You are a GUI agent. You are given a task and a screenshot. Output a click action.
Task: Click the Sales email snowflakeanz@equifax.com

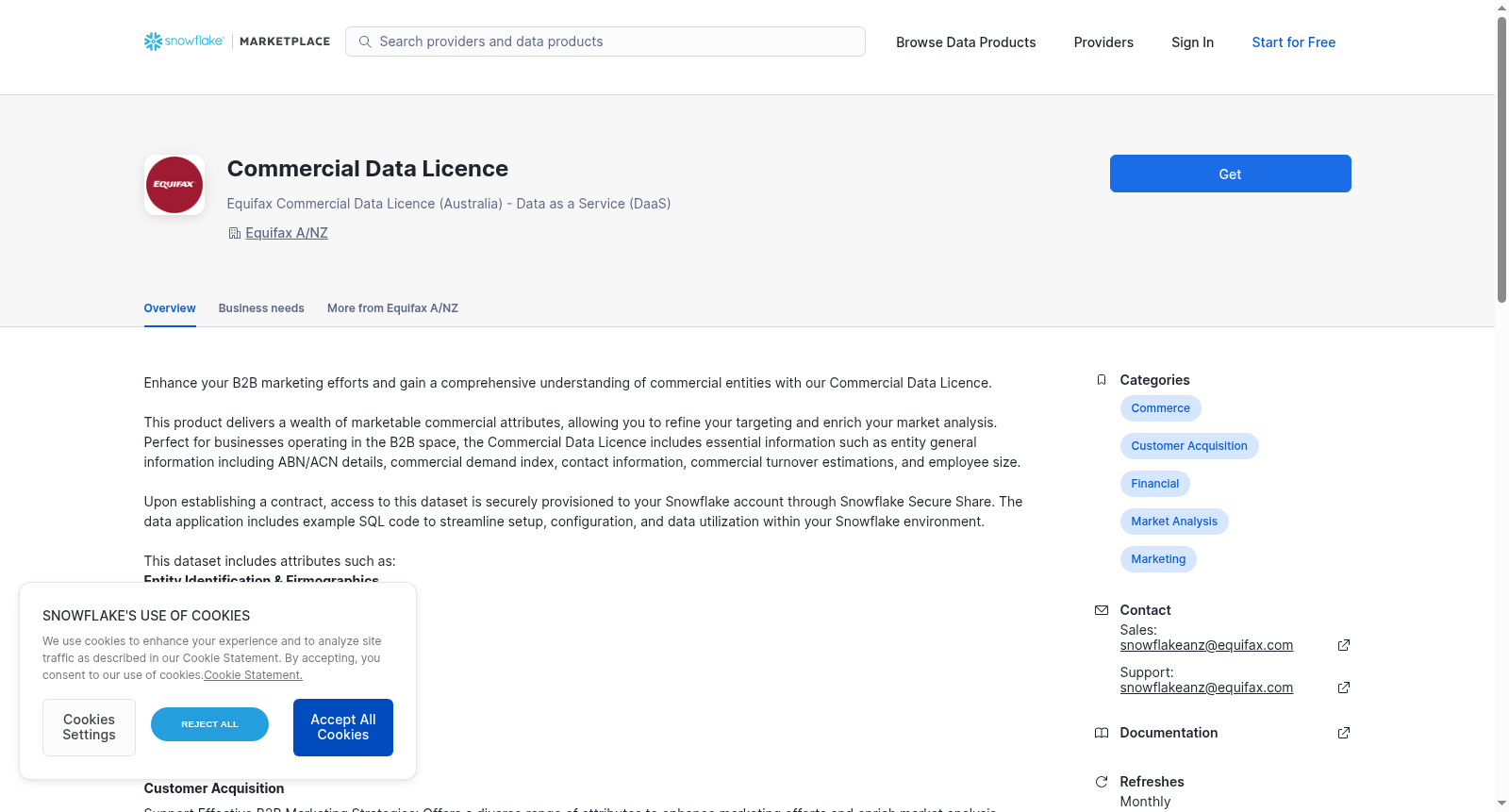tap(1206, 645)
